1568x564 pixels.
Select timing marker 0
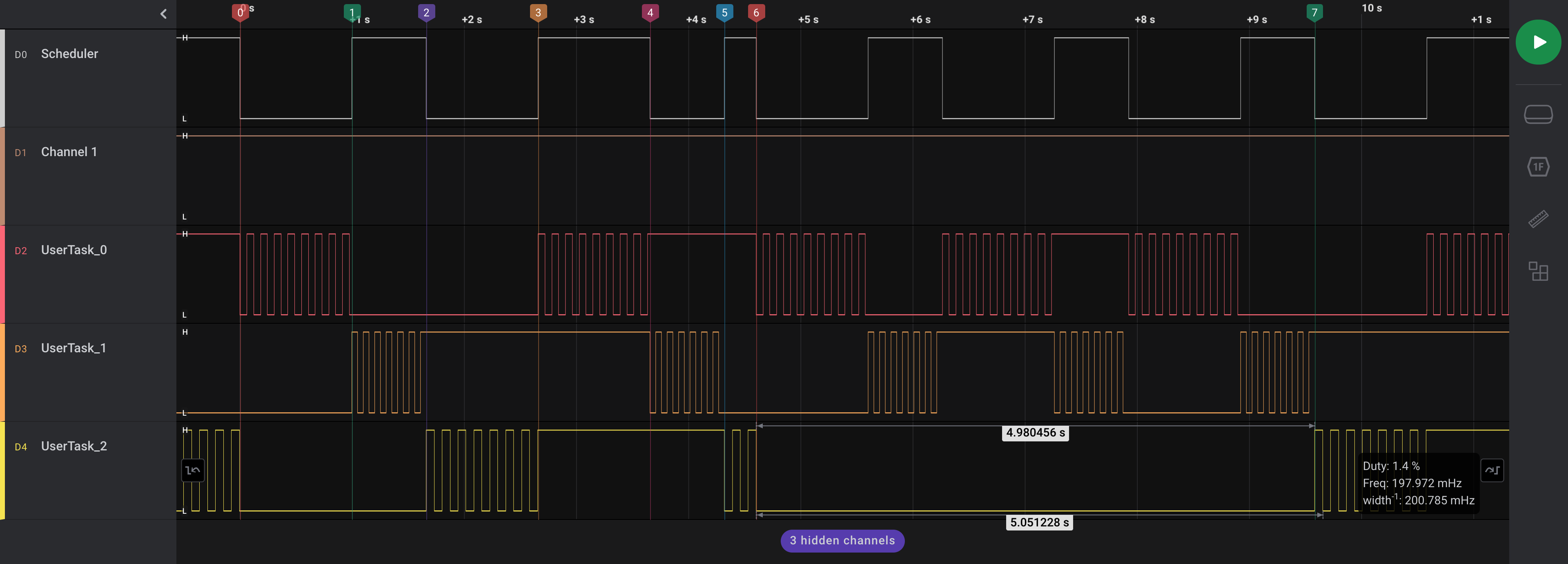[x=240, y=12]
